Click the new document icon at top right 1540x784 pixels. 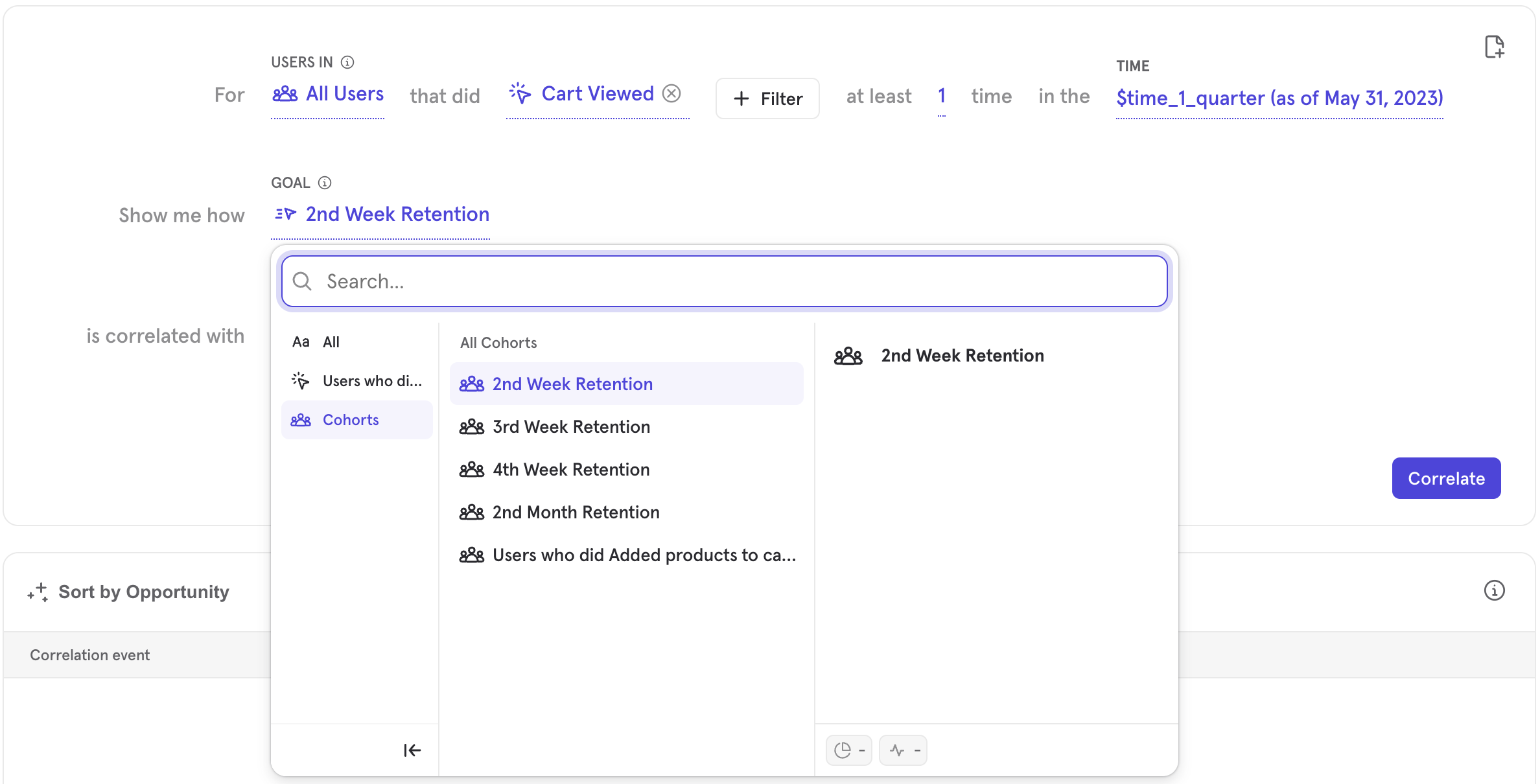point(1494,47)
